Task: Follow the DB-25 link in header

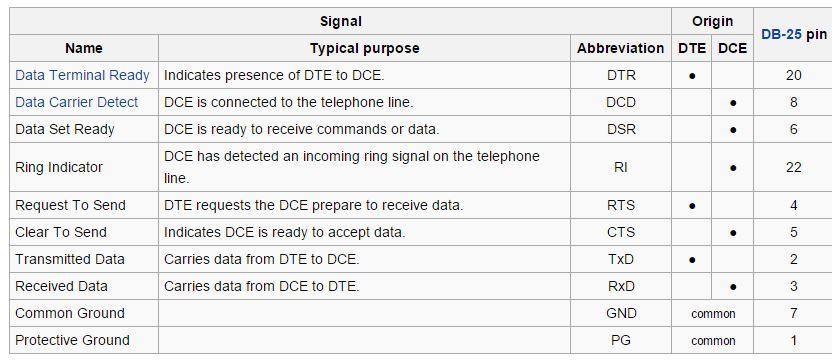Action: pyautogui.click(x=781, y=35)
